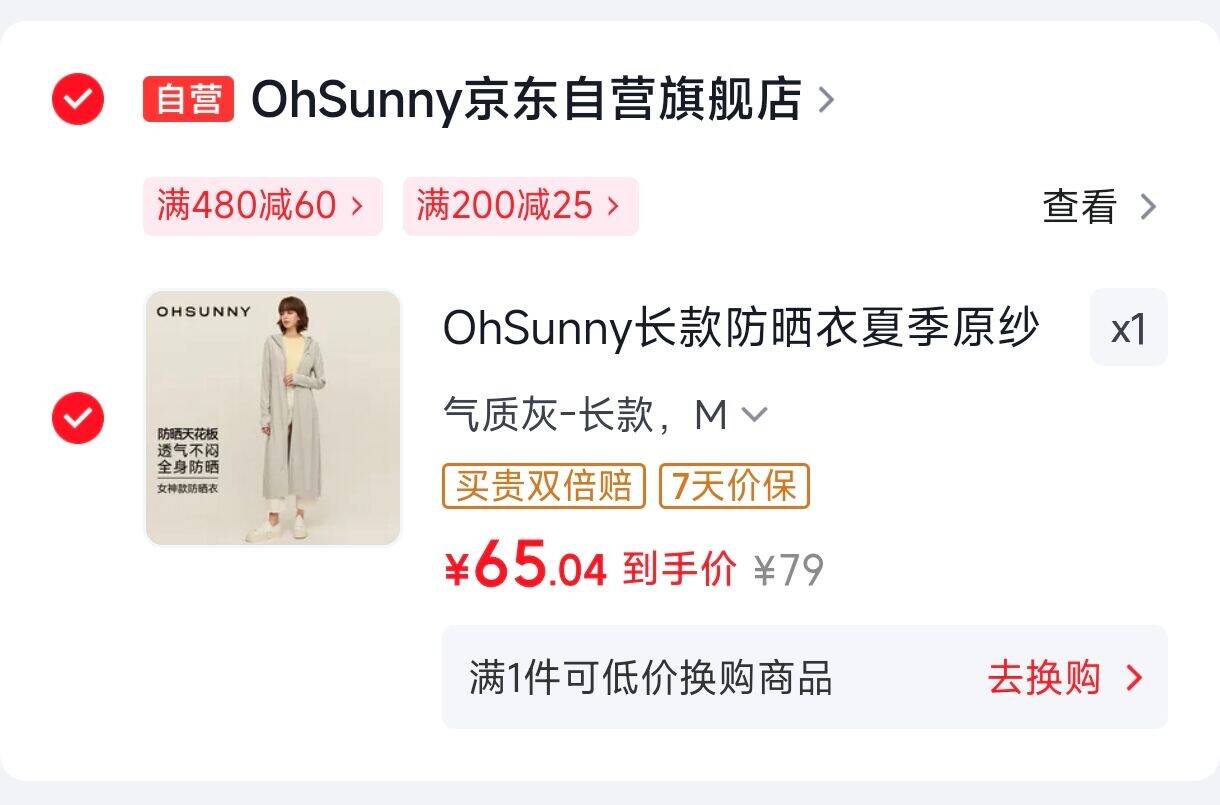
Task: Click the 去换购 link
Action: point(1043,677)
